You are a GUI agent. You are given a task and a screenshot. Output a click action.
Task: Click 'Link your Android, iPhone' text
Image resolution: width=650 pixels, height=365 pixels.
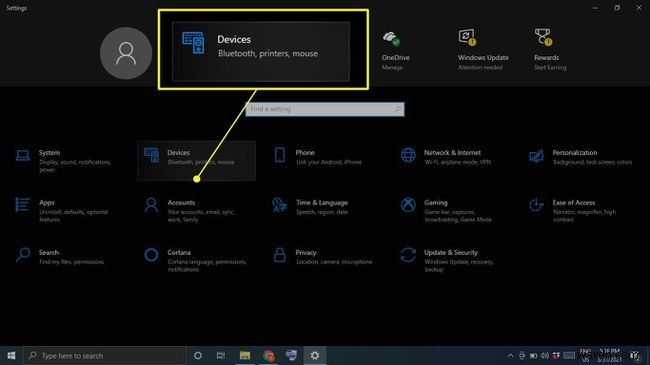pos(329,162)
